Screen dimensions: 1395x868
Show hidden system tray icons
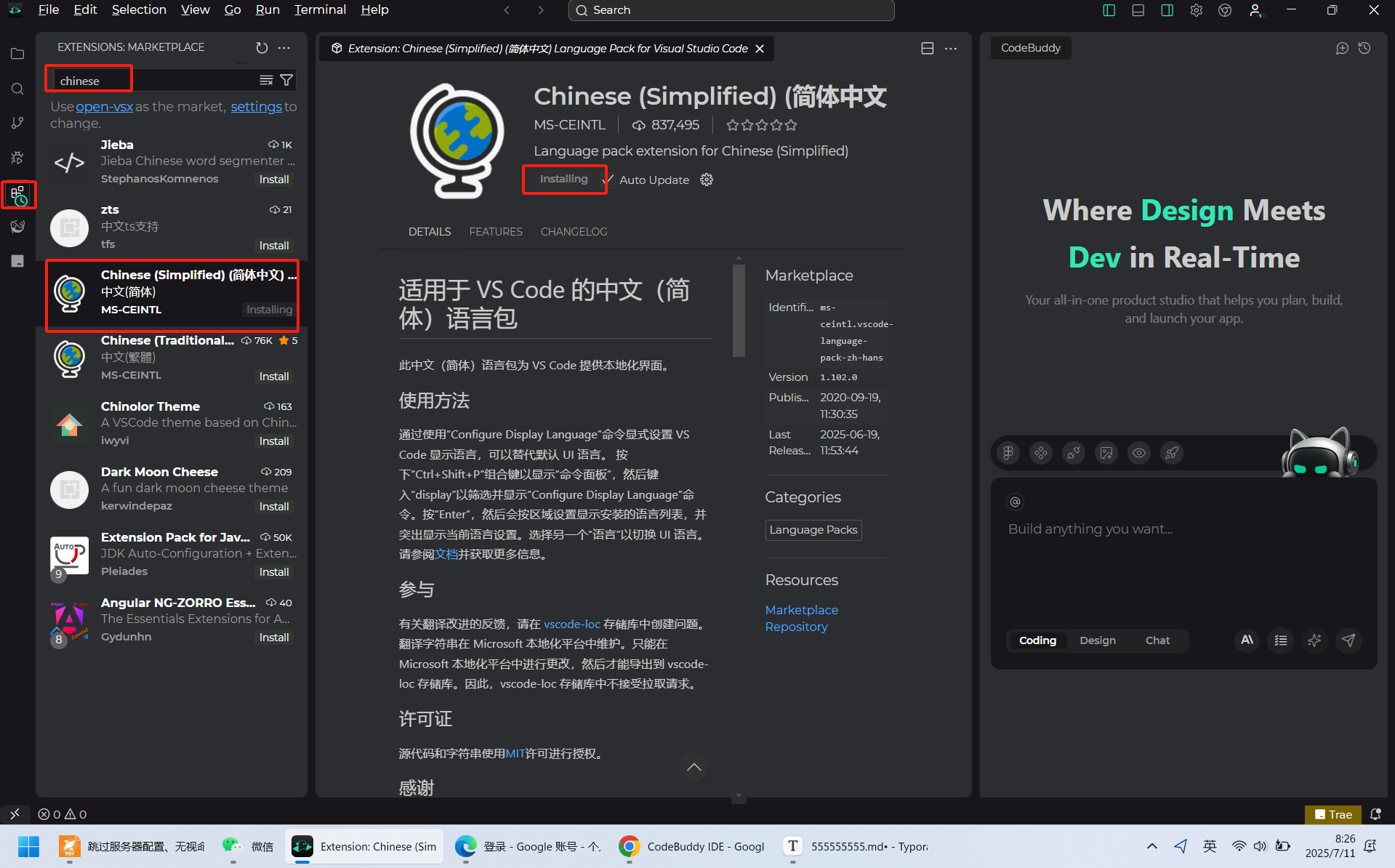coord(1152,846)
